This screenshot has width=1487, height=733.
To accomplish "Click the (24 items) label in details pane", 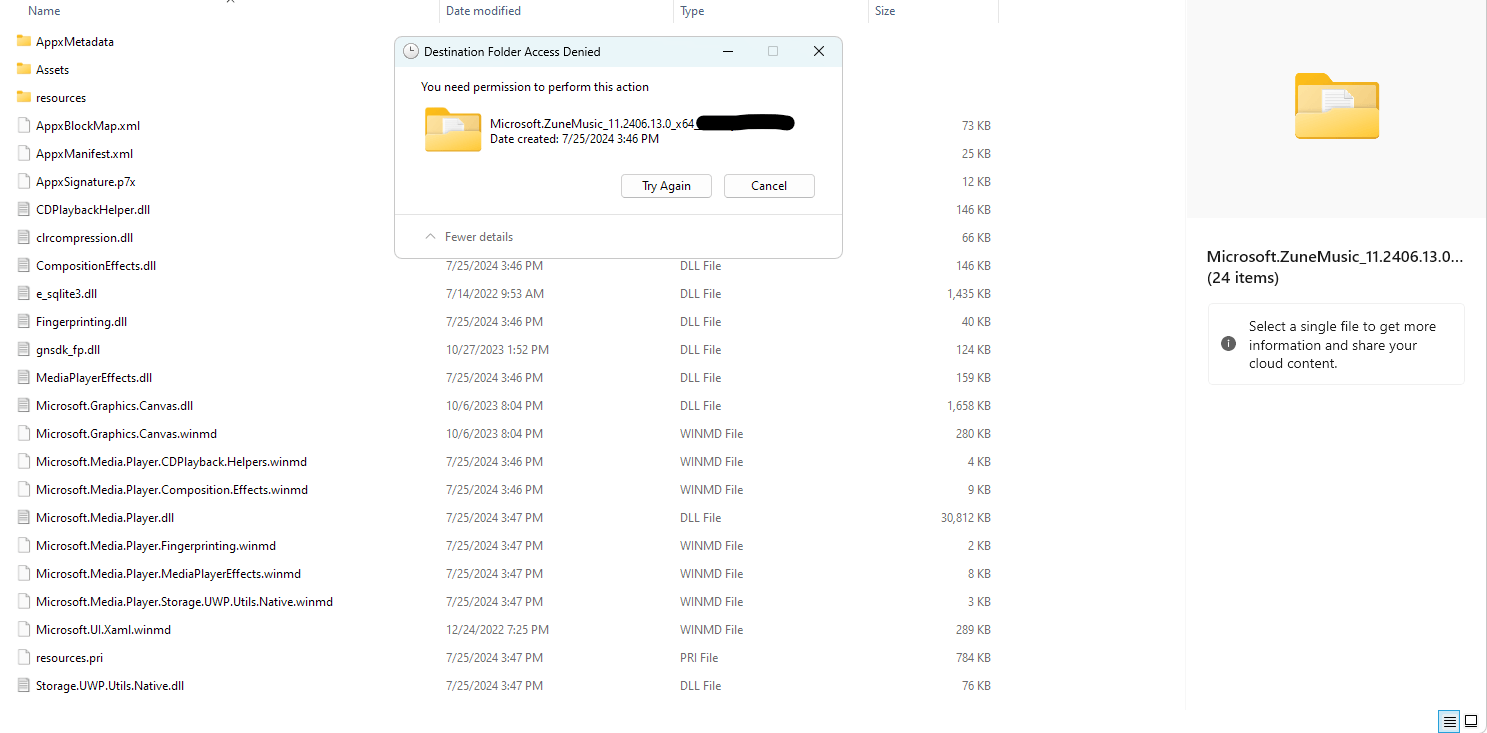I will (1243, 278).
